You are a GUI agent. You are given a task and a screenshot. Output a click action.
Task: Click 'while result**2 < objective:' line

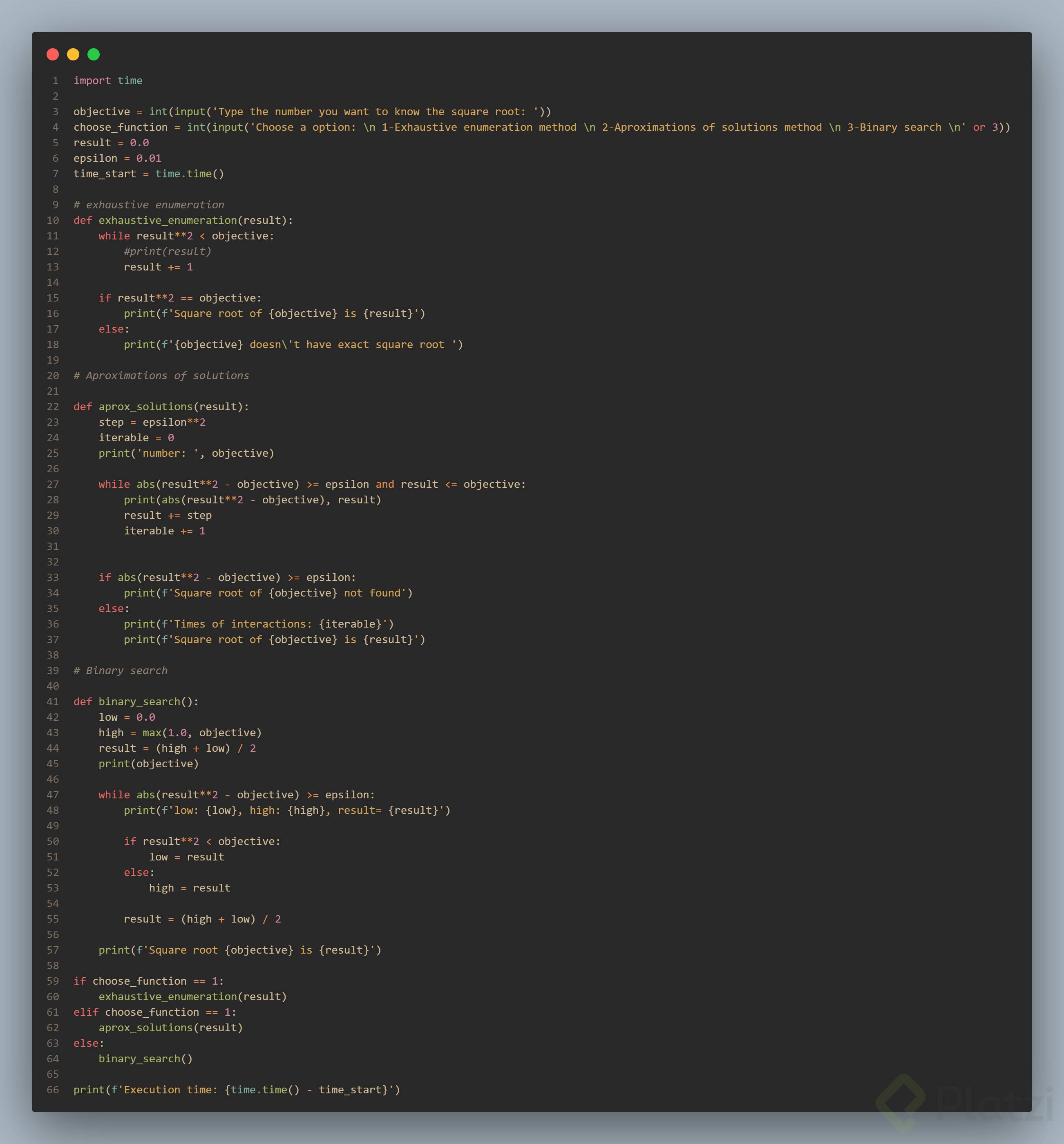[x=186, y=236]
